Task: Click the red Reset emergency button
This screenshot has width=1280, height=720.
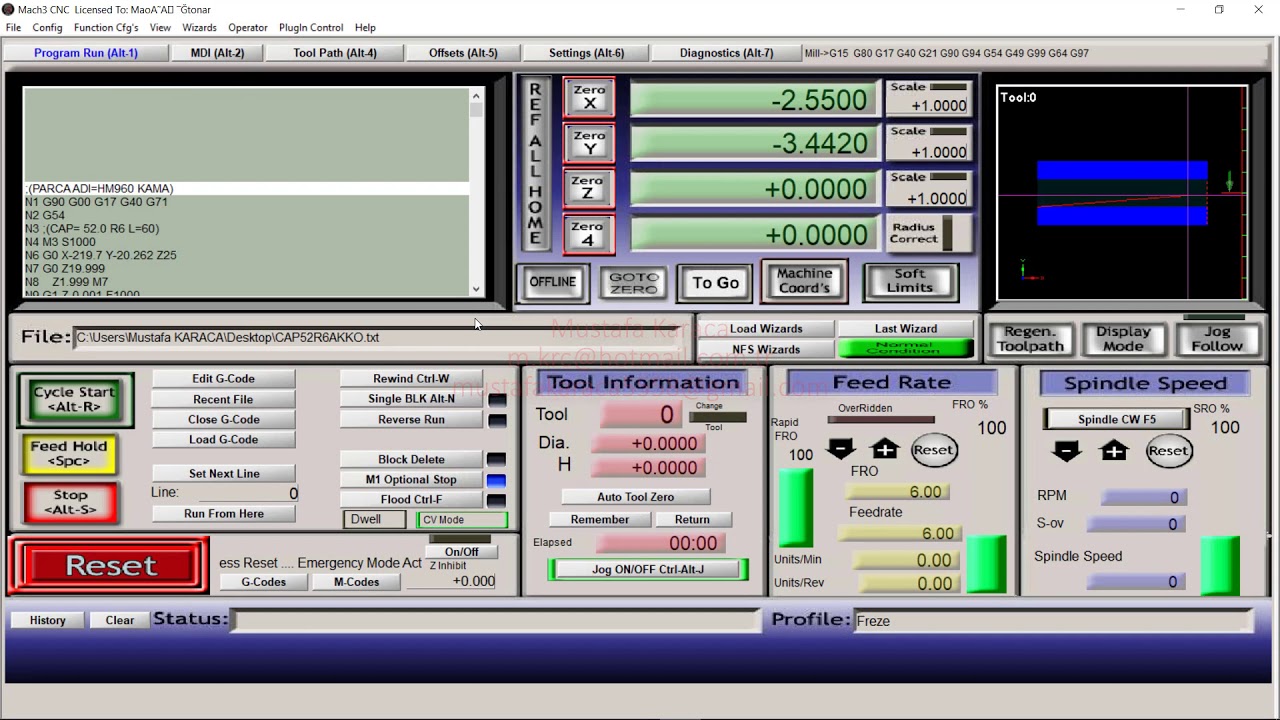Action: pyautogui.click(x=110, y=566)
